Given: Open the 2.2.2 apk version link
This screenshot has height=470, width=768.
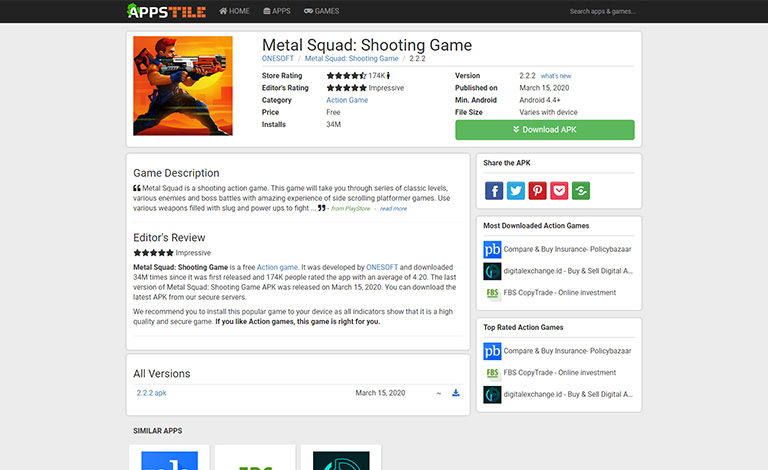Looking at the screenshot, I should coord(151,393).
